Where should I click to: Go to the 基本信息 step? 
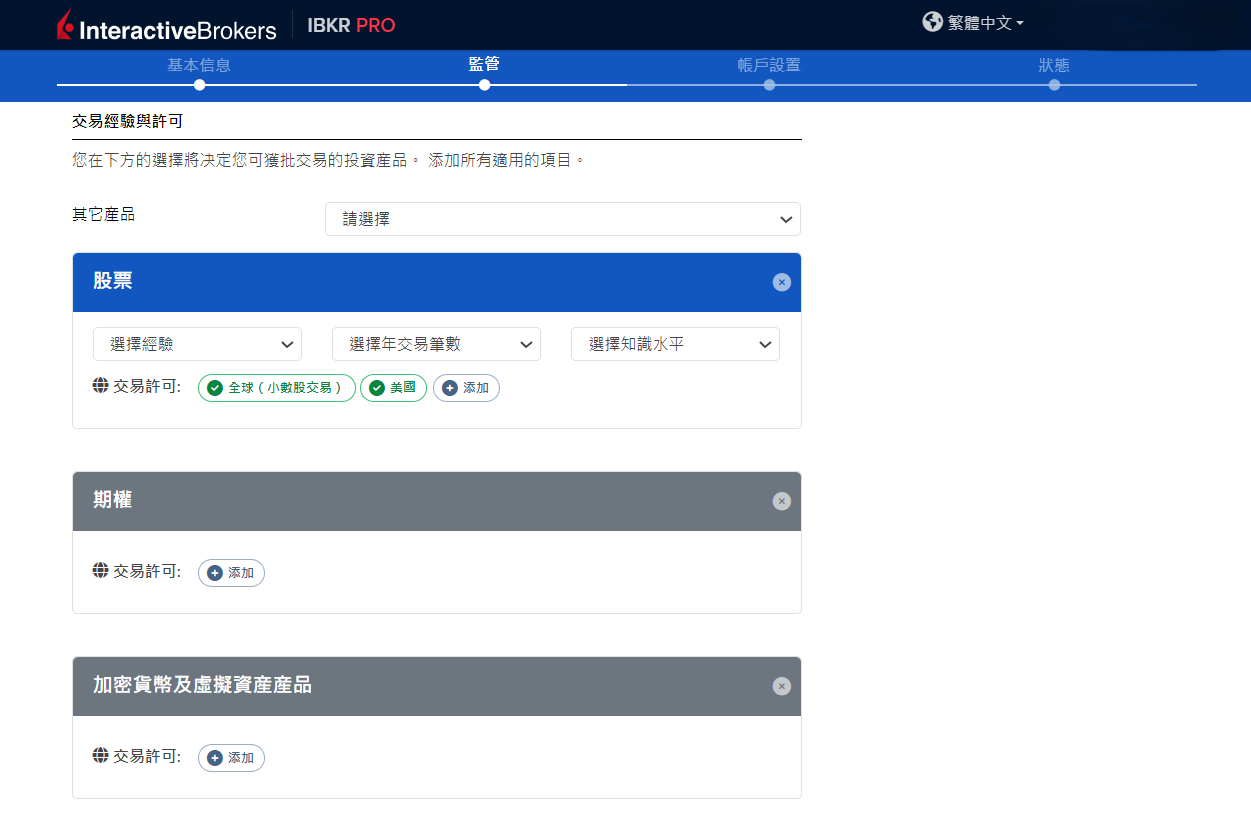[199, 66]
